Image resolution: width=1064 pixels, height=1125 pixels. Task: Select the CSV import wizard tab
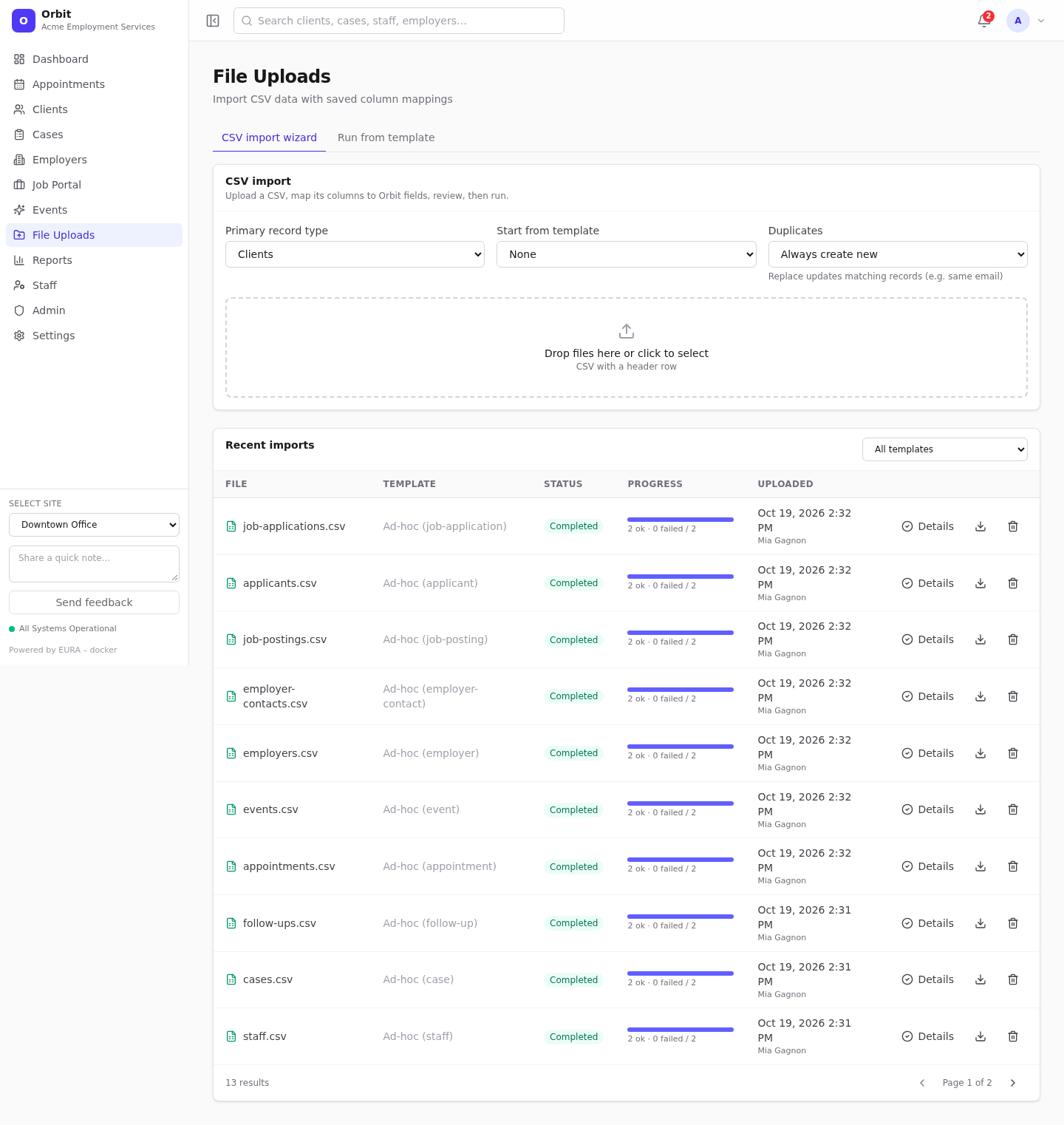pos(269,137)
